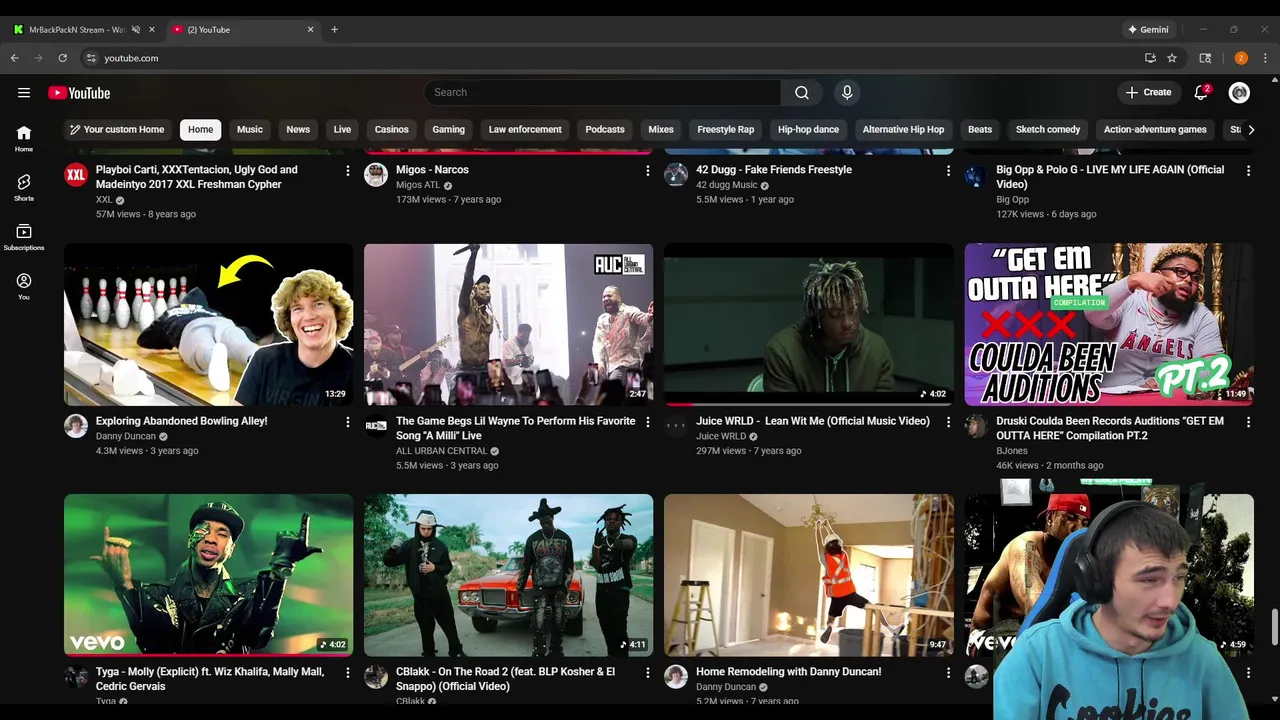Activate voice search microphone
The image size is (1280, 720).
click(847, 93)
